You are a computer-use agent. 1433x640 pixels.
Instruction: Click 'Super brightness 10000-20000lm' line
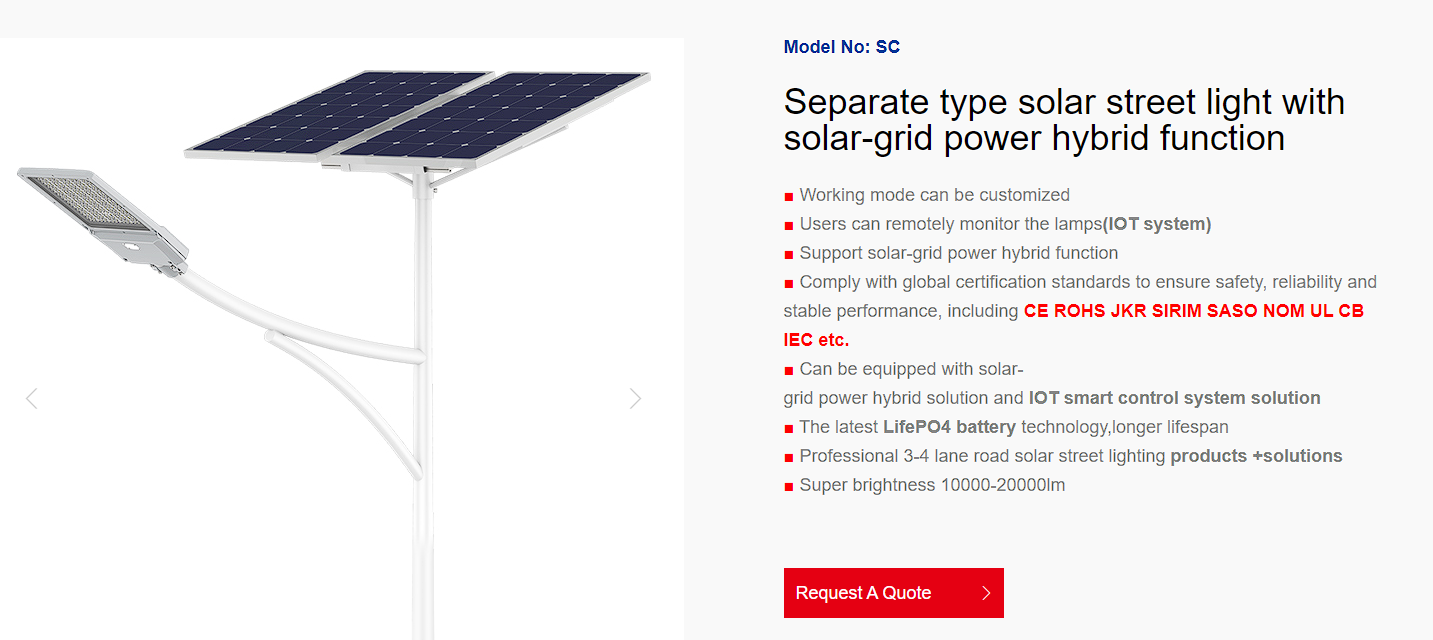pos(932,485)
